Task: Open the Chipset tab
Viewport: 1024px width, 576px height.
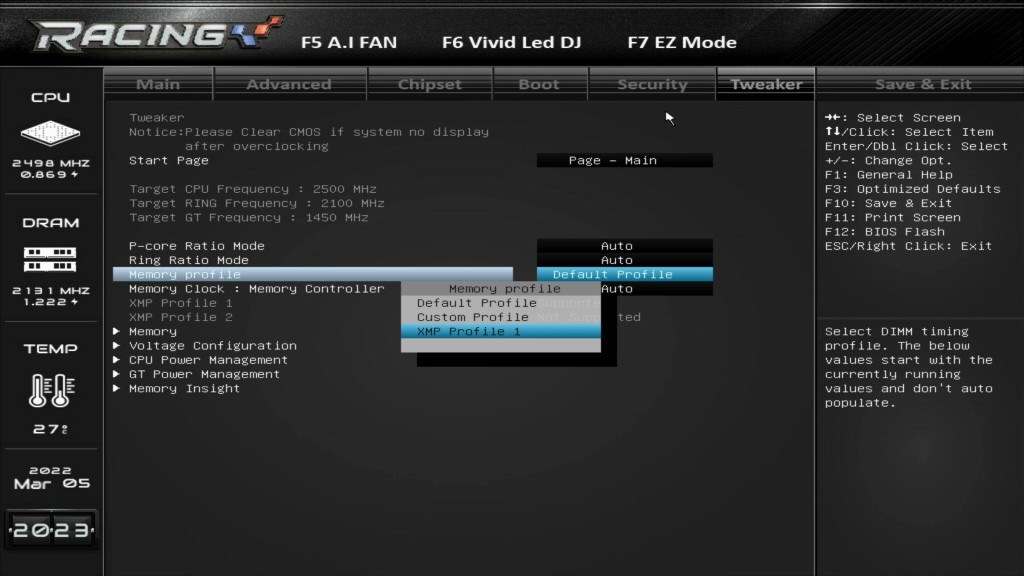Action: click(430, 84)
